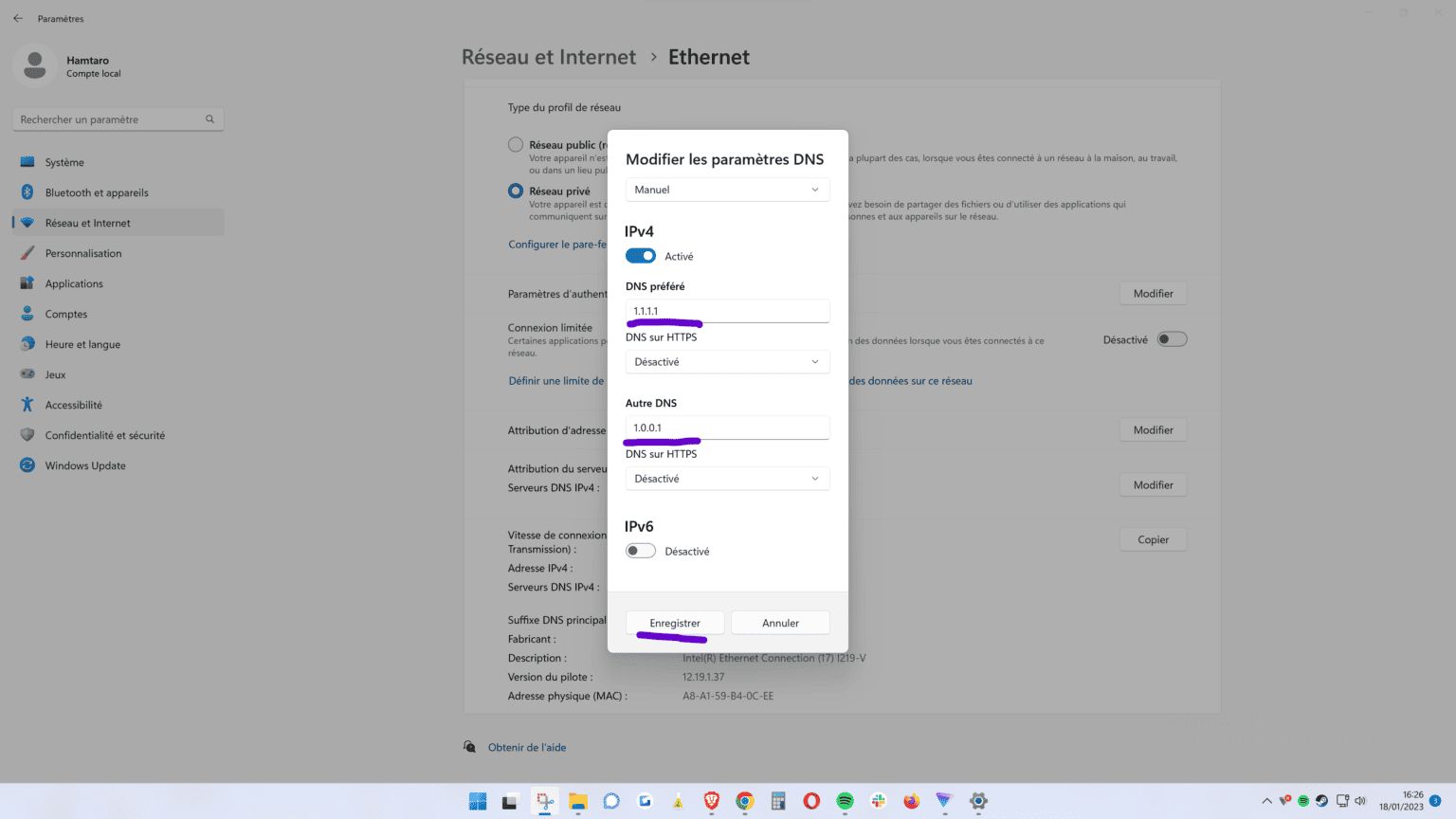Open the DNS sur HTTPS dropdown under Autre DNS

pyautogui.click(x=727, y=478)
